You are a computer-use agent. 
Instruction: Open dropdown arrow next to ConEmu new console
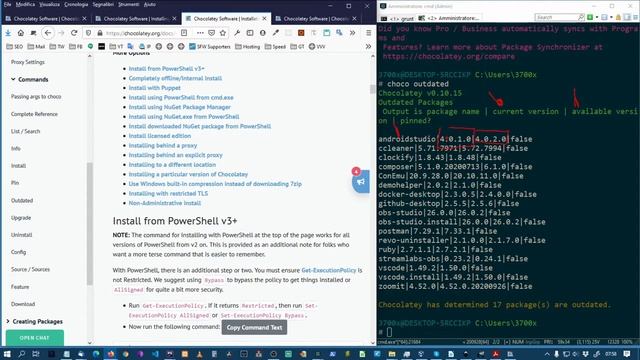[596, 17]
